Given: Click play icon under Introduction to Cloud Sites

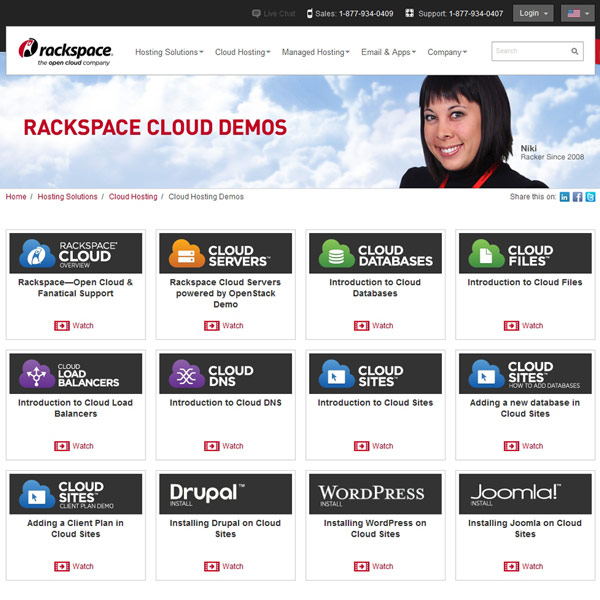Looking at the screenshot, I should pos(361,446).
